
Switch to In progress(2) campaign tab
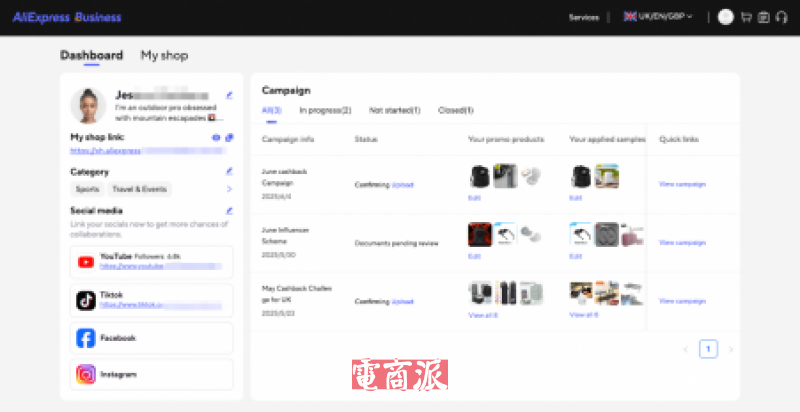point(325,110)
